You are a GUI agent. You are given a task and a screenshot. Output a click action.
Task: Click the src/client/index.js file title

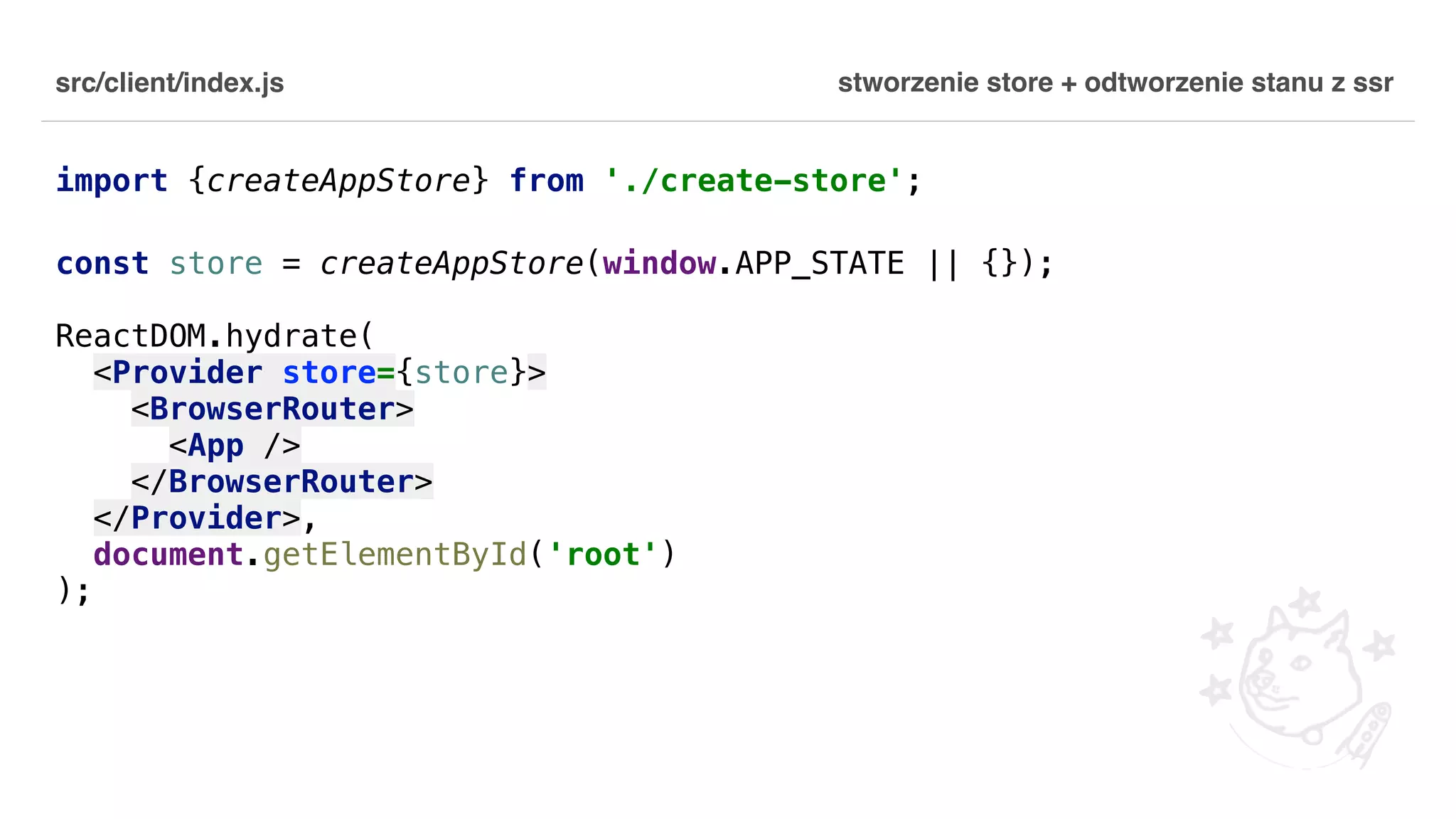[x=170, y=83]
